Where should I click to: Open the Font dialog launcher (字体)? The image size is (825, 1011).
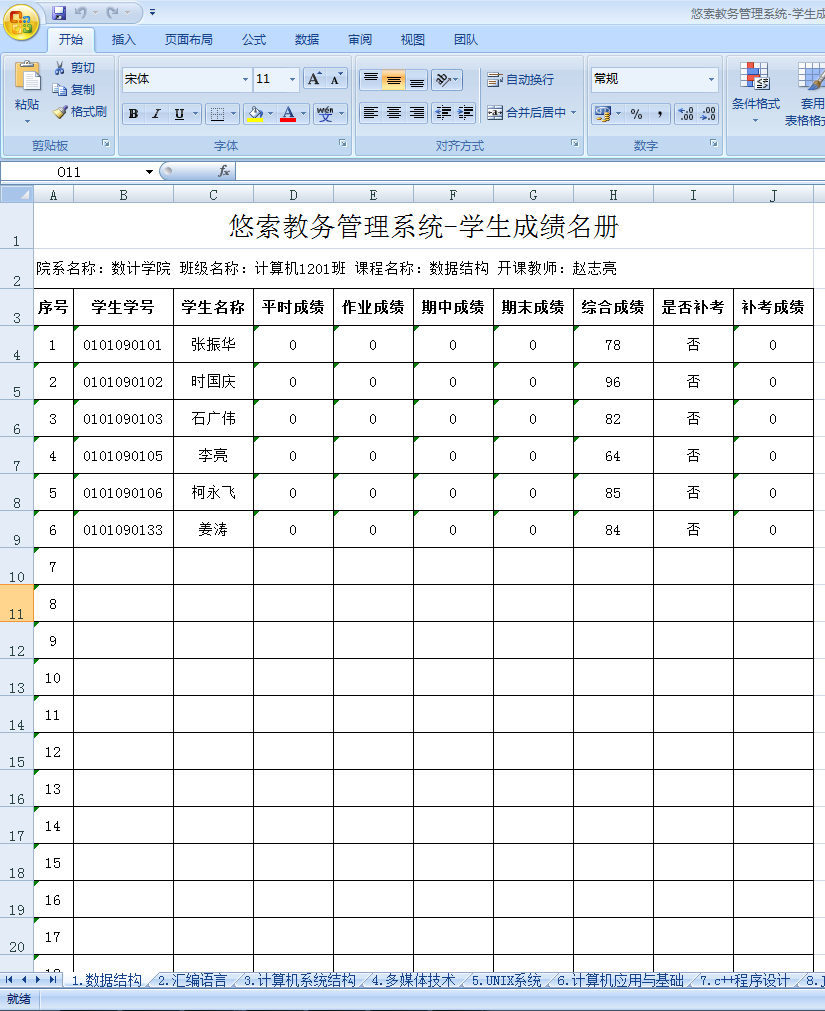[343, 144]
